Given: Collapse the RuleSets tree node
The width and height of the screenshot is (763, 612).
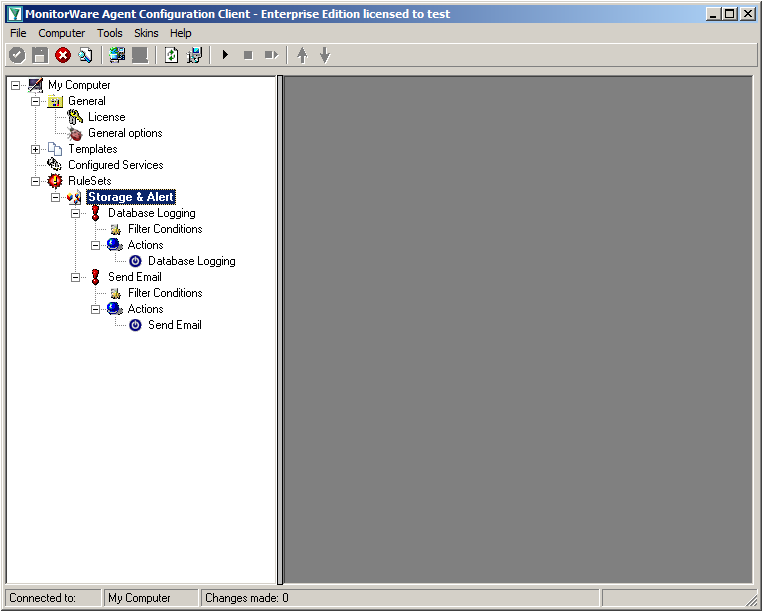Looking at the screenshot, I should point(36,181).
